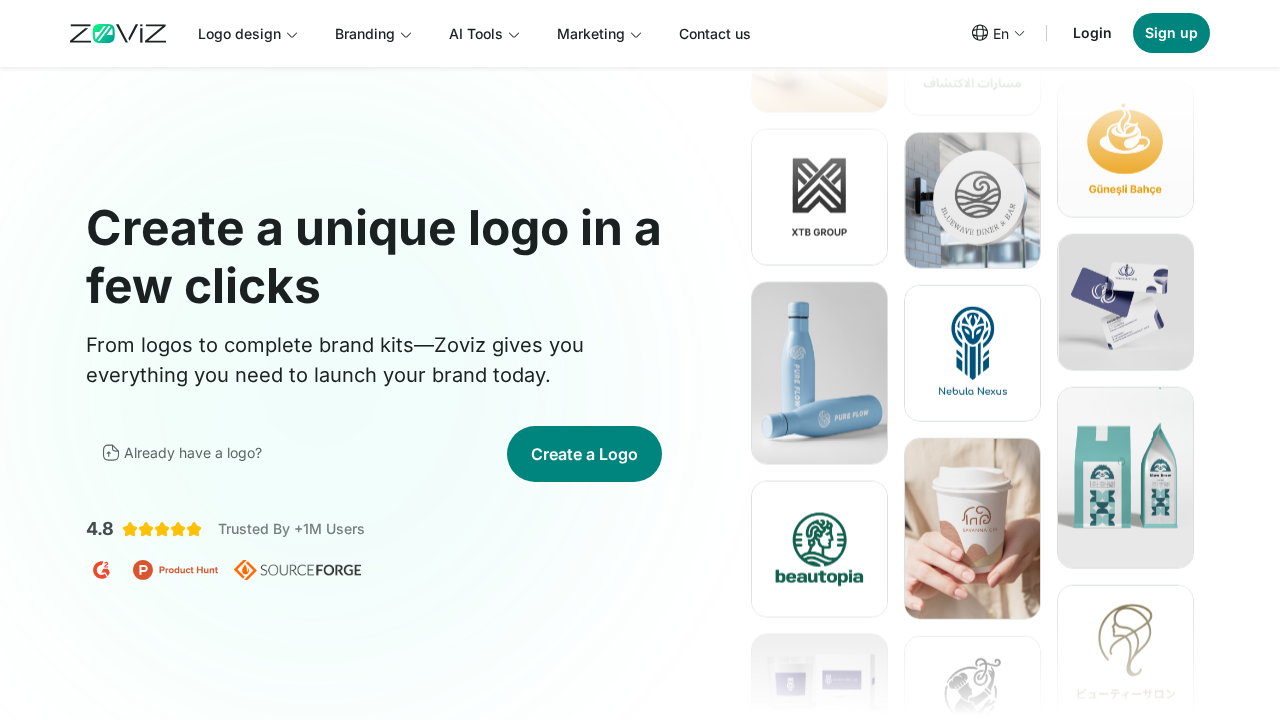The height and width of the screenshot is (720, 1280).
Task: Expand the Logo design dropdown
Action: 248,34
